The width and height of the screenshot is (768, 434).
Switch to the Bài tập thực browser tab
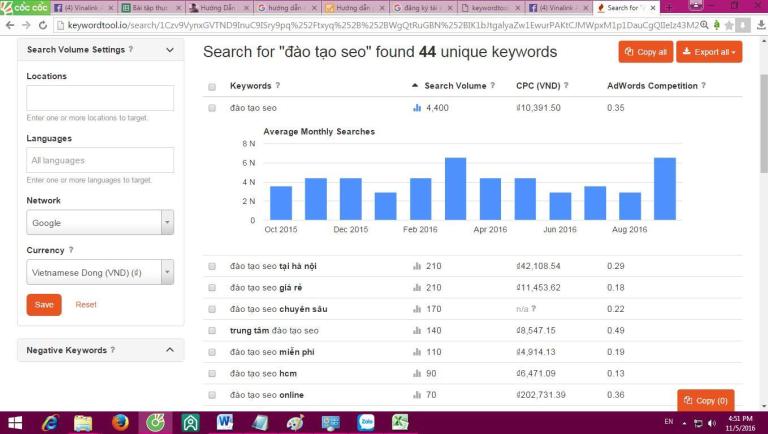pyautogui.click(x=151, y=7)
